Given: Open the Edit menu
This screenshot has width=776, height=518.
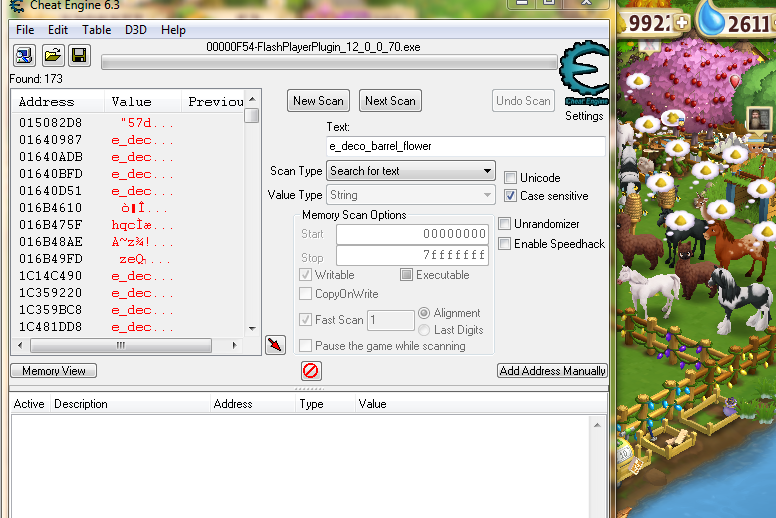Looking at the screenshot, I should (x=58, y=30).
